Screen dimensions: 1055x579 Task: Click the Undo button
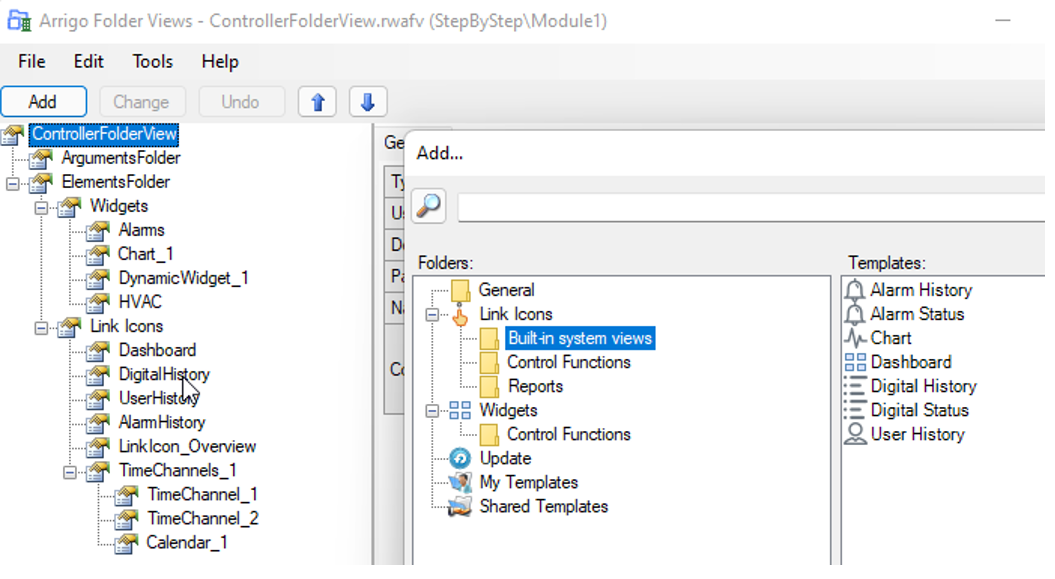coord(242,102)
